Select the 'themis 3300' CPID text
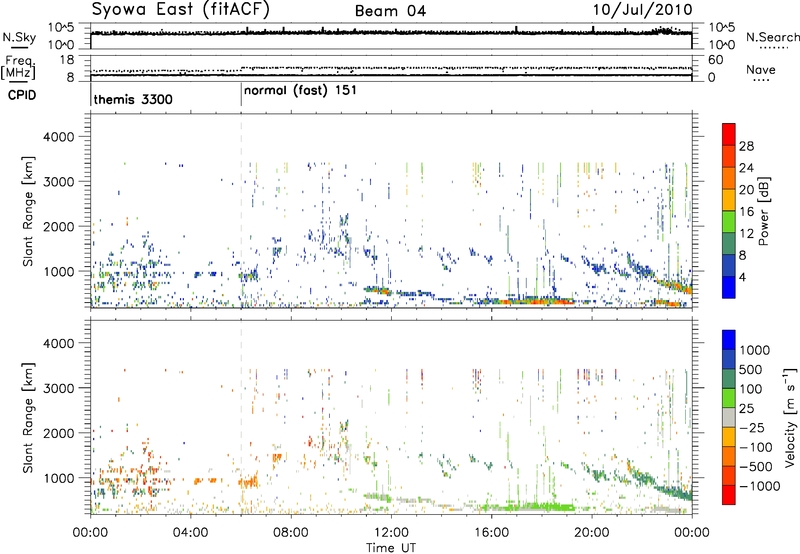Image resolution: width=800 pixels, height=554 pixels. pos(133,99)
